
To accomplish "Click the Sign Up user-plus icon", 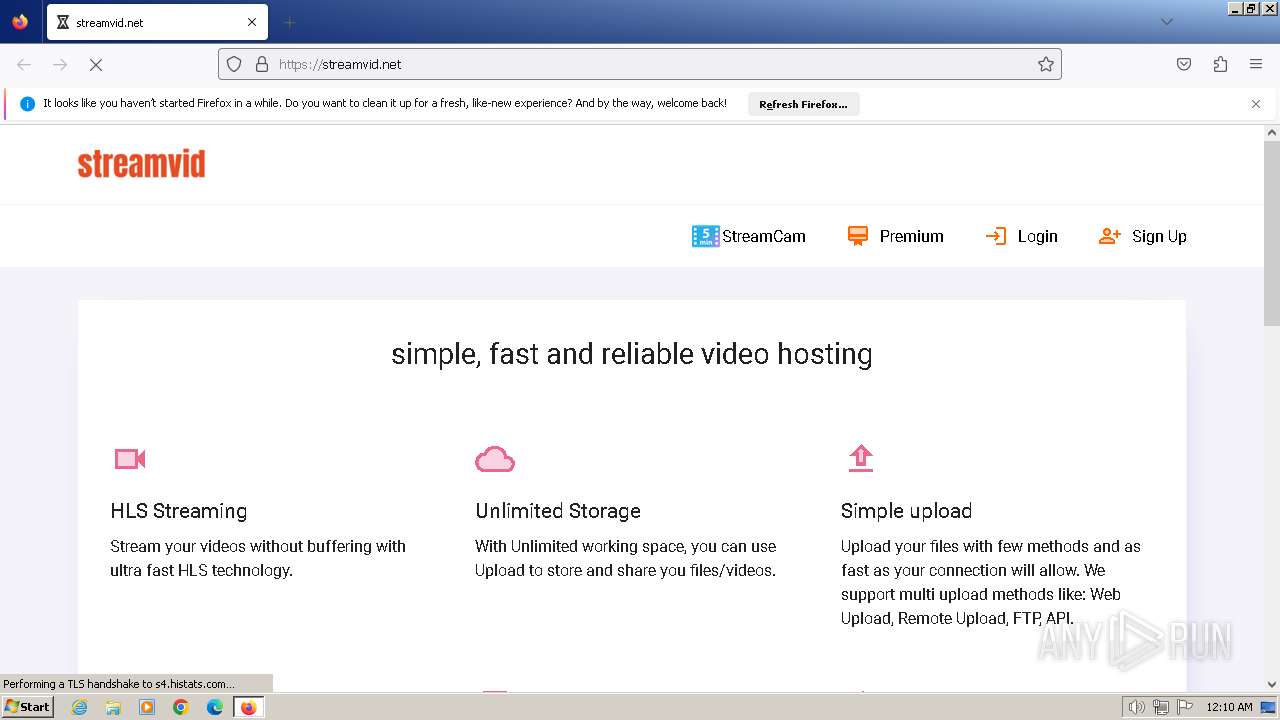I will click(1109, 236).
